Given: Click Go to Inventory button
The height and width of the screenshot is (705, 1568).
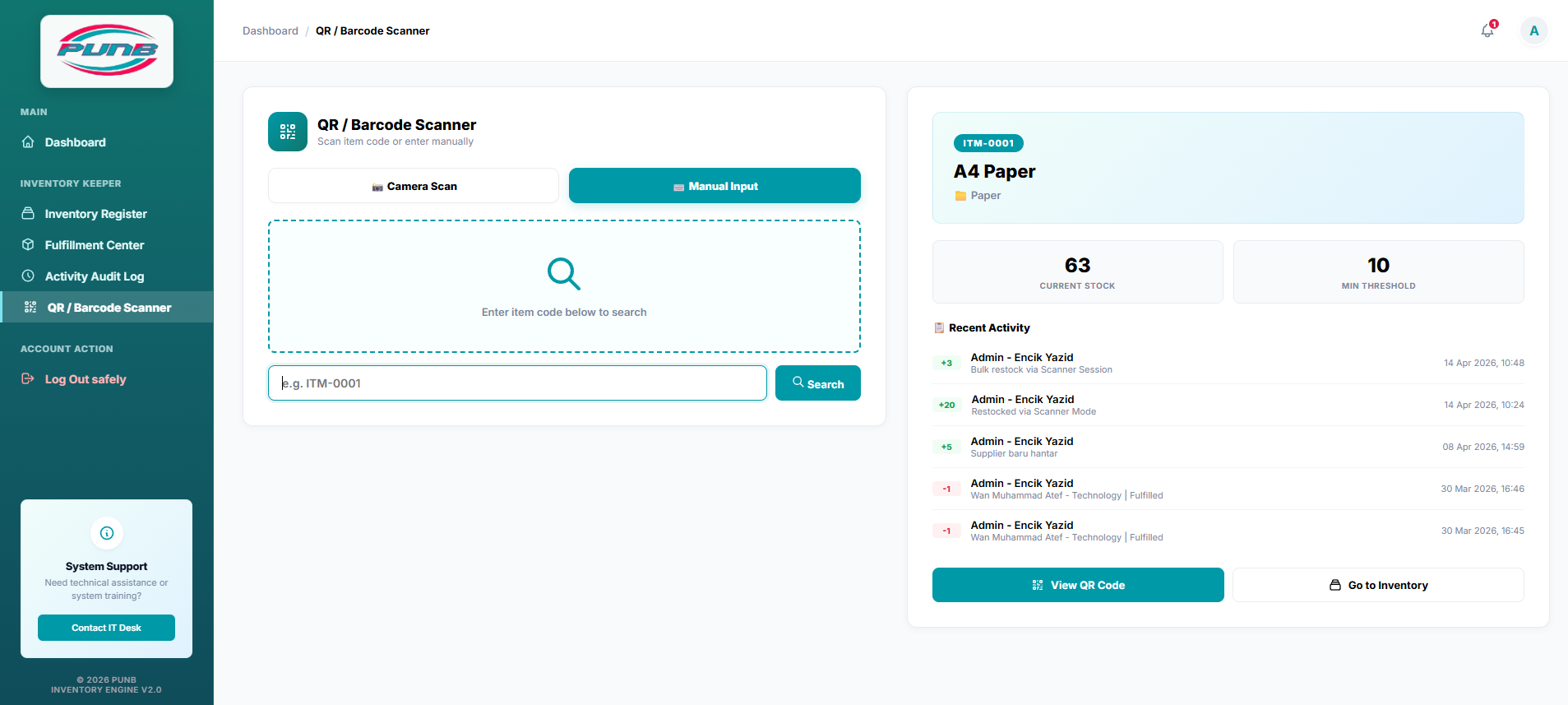Looking at the screenshot, I should (x=1378, y=585).
